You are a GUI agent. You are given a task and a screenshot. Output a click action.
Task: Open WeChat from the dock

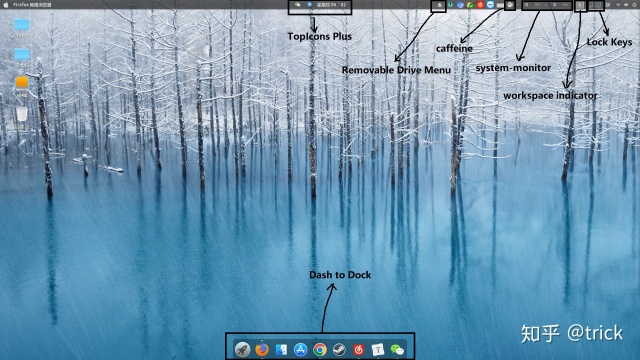(x=397, y=350)
